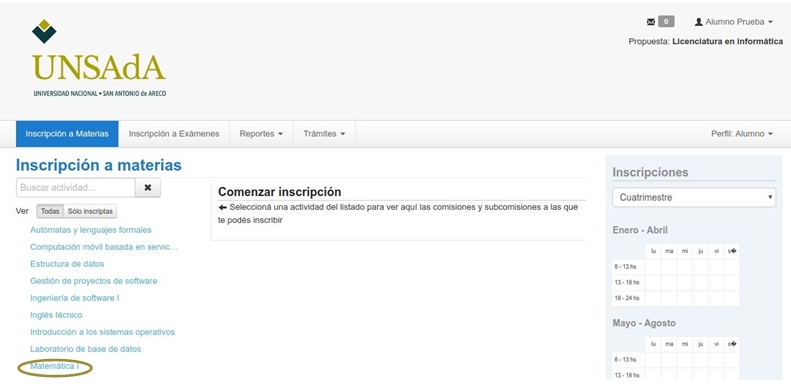Show Todas activities filter
The image size is (791, 386).
coord(50,211)
